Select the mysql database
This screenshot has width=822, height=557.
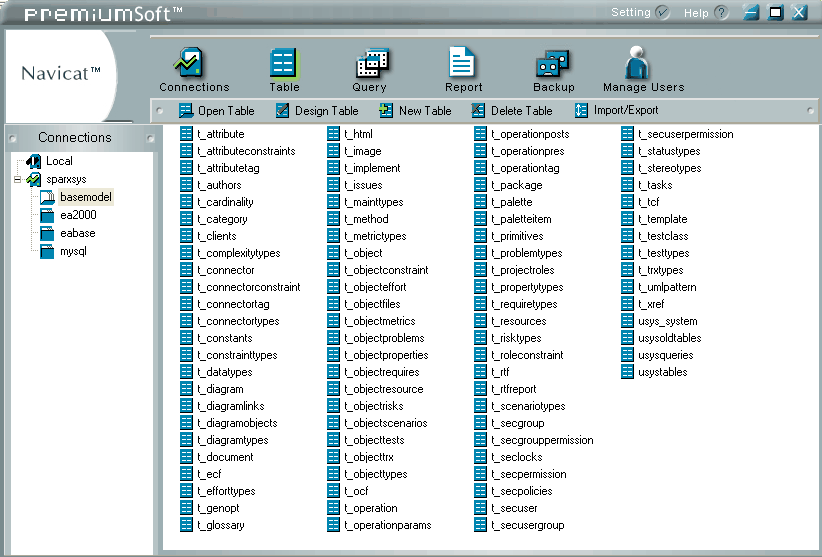[x=73, y=252]
